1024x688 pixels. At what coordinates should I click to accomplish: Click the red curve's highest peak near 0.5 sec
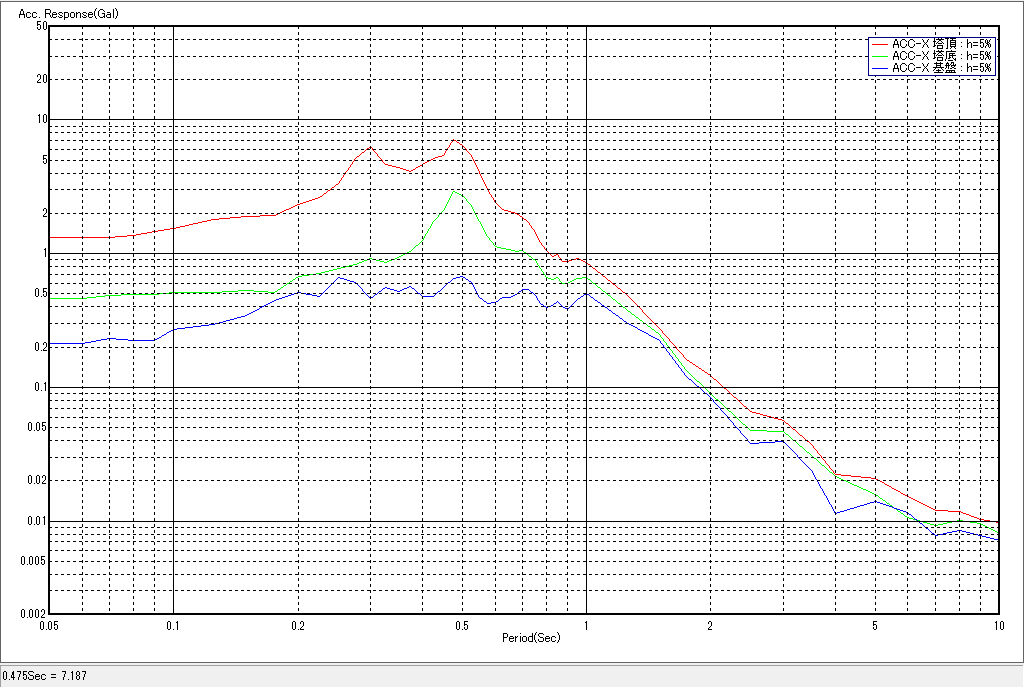pyautogui.click(x=454, y=140)
